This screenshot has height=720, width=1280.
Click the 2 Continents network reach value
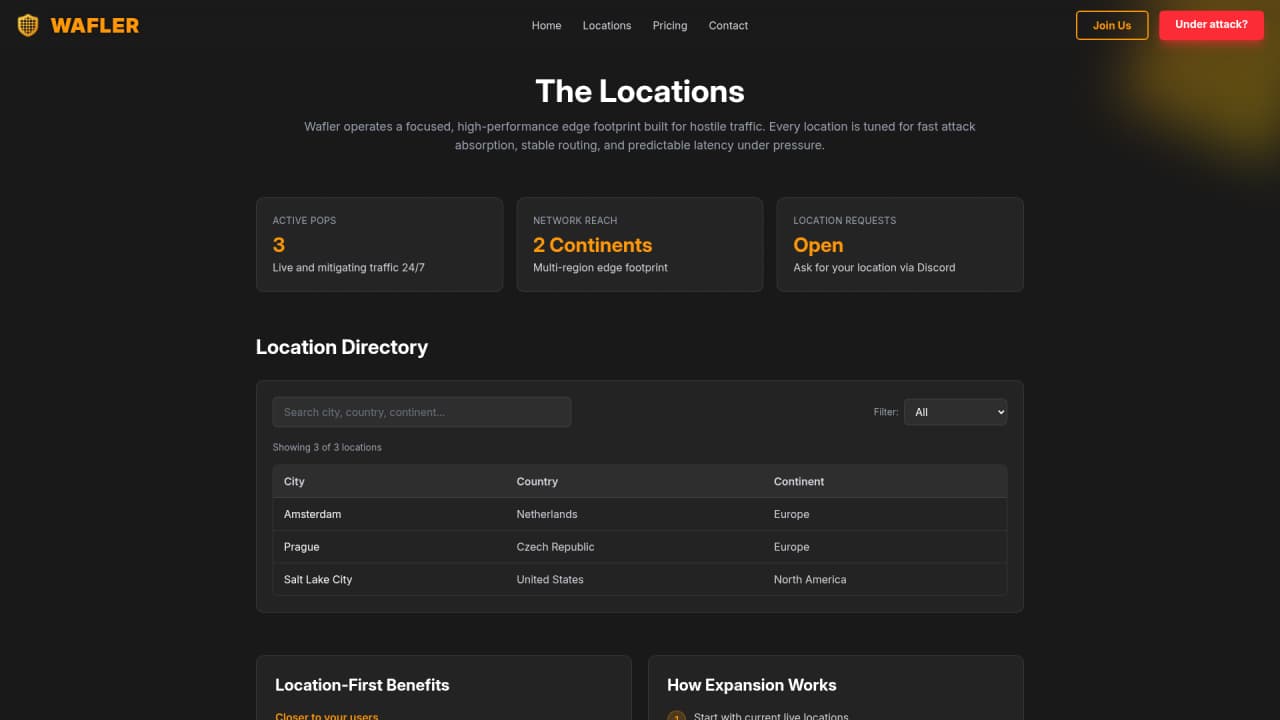tap(592, 245)
